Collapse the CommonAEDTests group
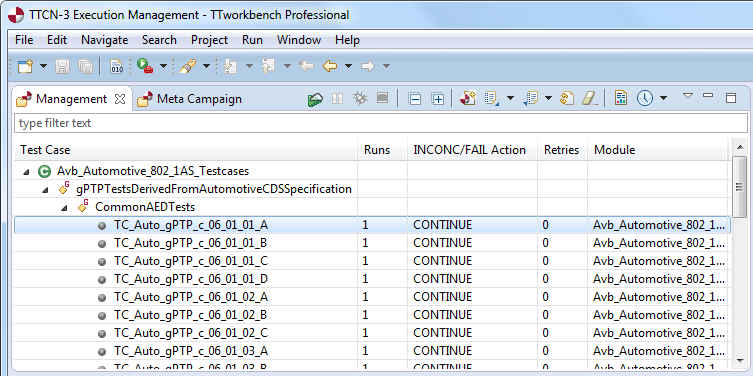 (64, 208)
